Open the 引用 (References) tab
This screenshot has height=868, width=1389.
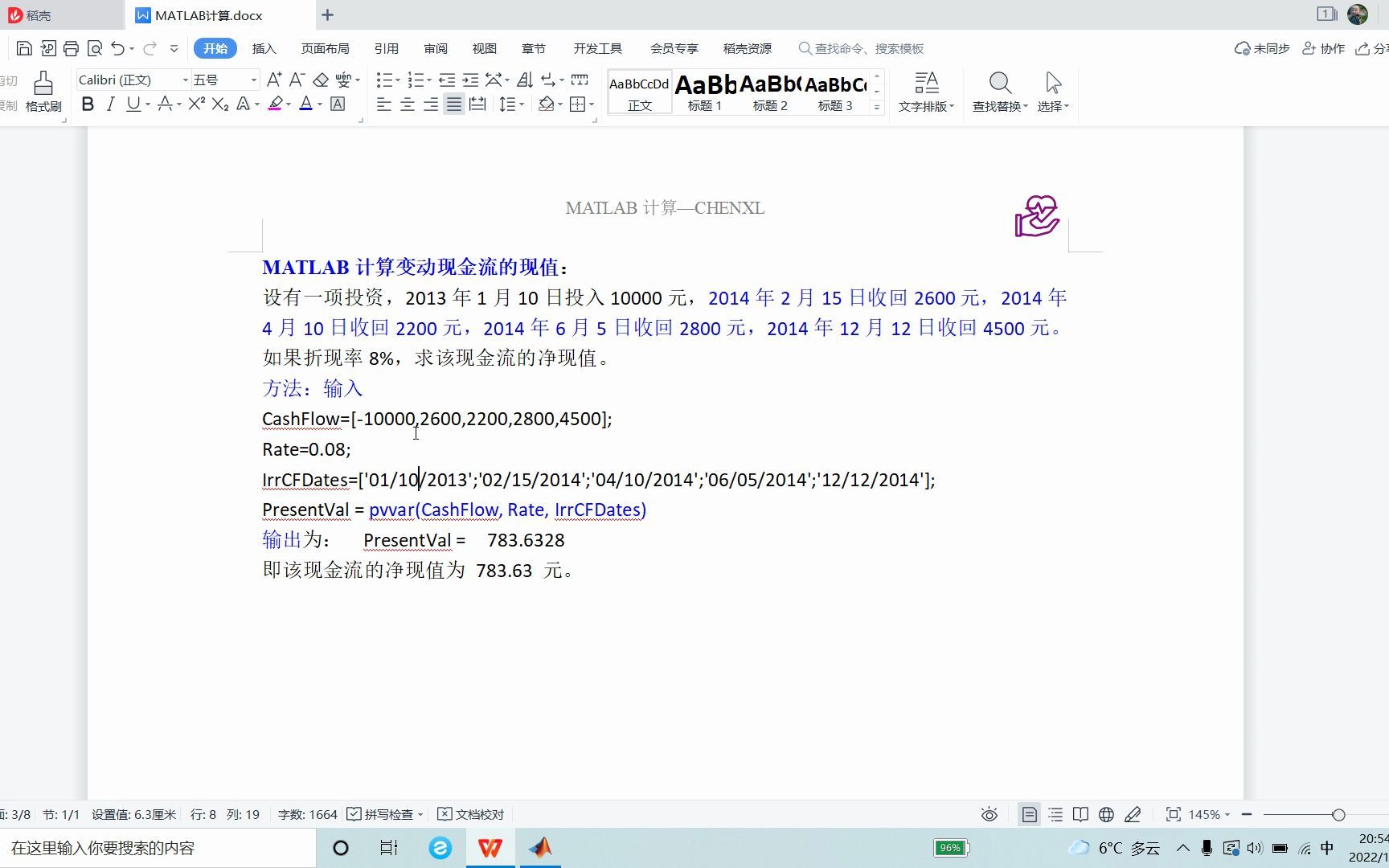(x=386, y=48)
